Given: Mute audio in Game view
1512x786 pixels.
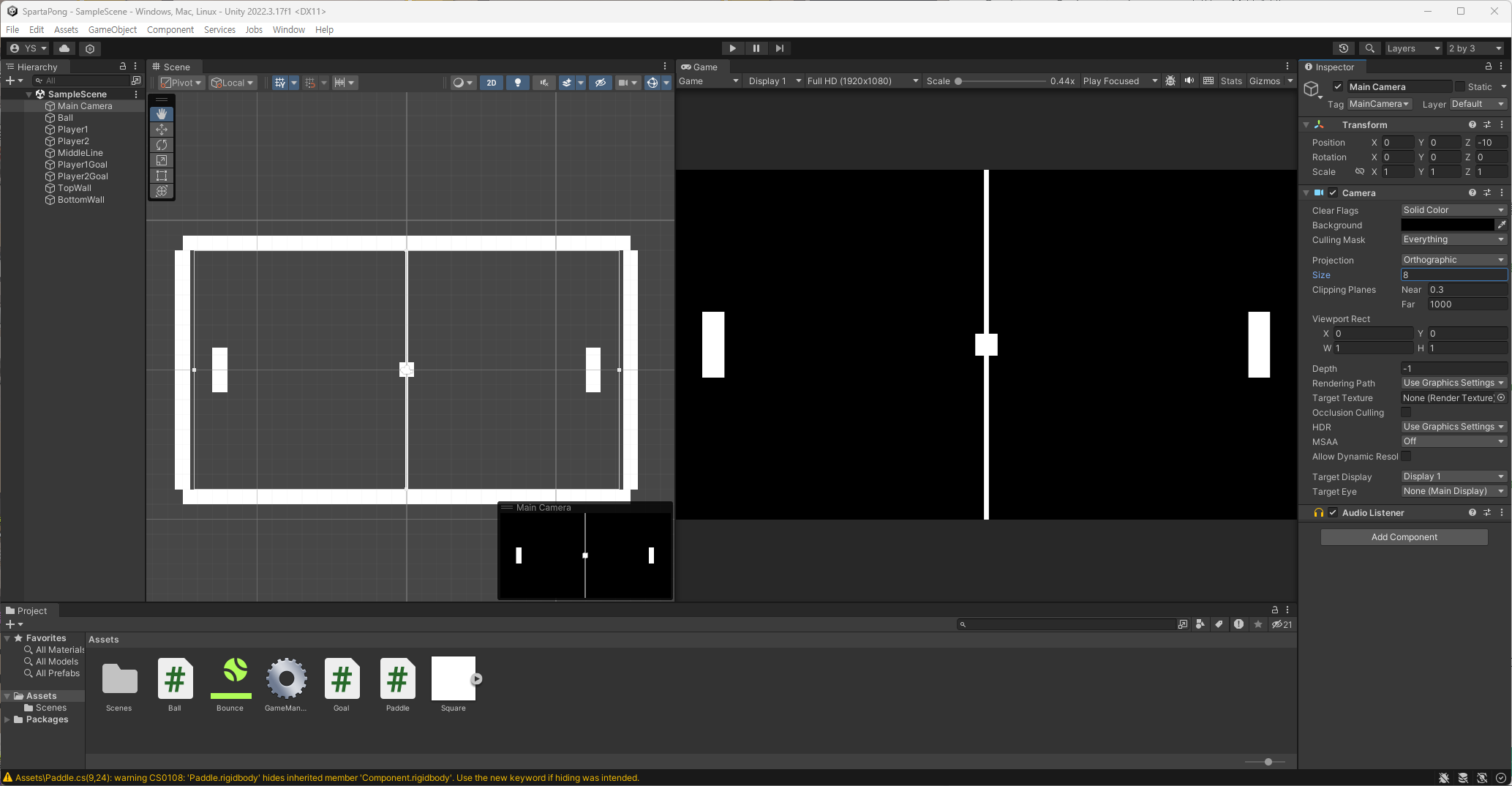Looking at the screenshot, I should [x=1189, y=81].
